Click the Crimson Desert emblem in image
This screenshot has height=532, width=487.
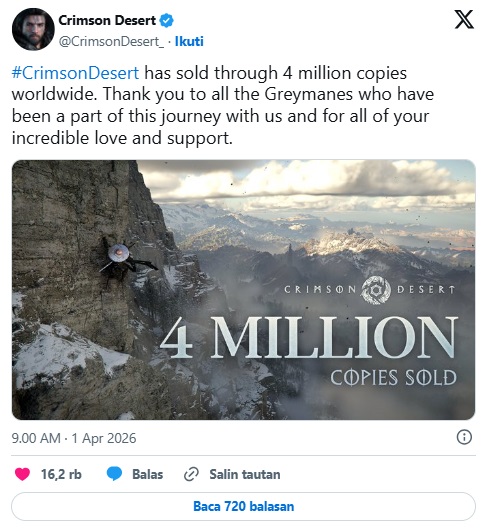pyautogui.click(x=376, y=290)
